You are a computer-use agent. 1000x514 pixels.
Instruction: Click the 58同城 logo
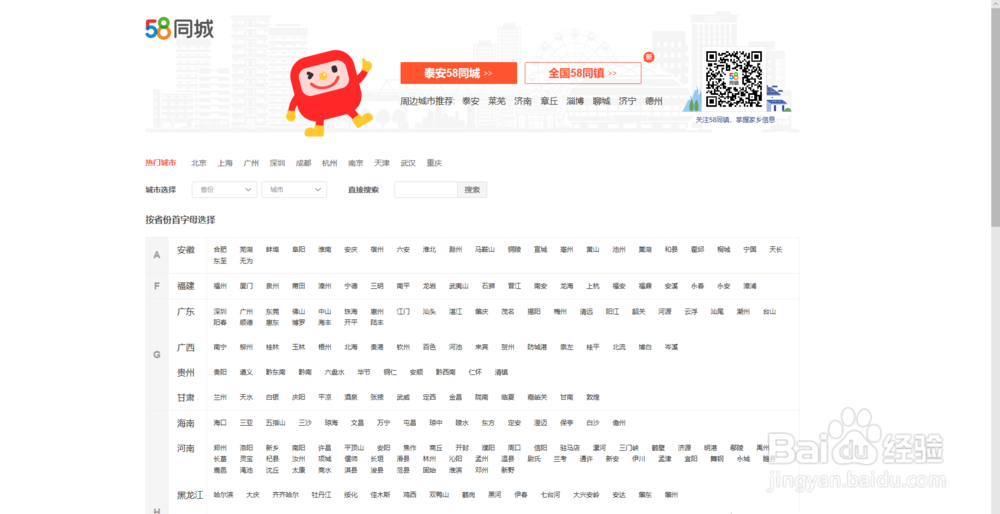pyautogui.click(x=179, y=29)
